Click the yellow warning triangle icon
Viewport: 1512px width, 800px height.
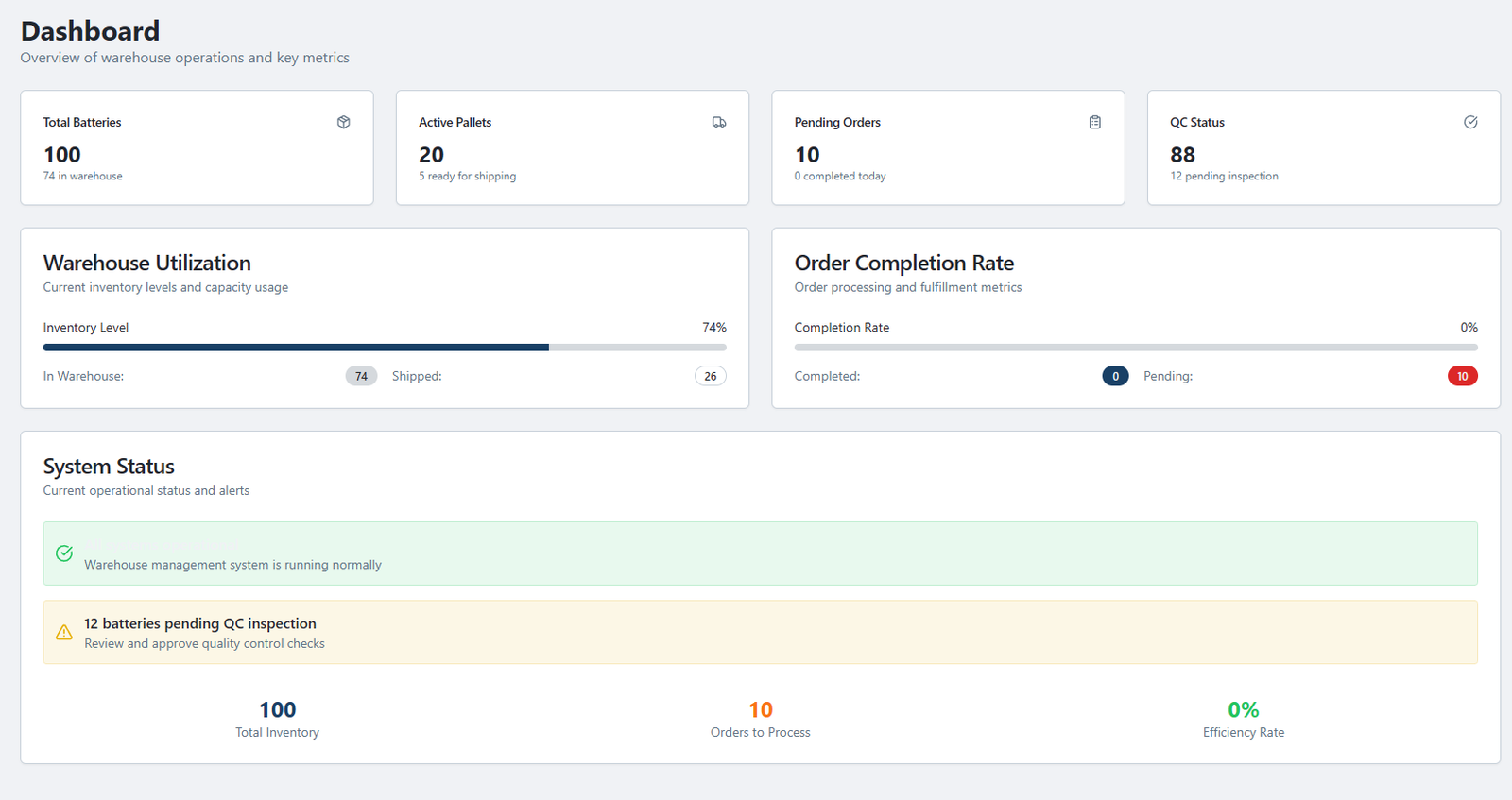64,633
